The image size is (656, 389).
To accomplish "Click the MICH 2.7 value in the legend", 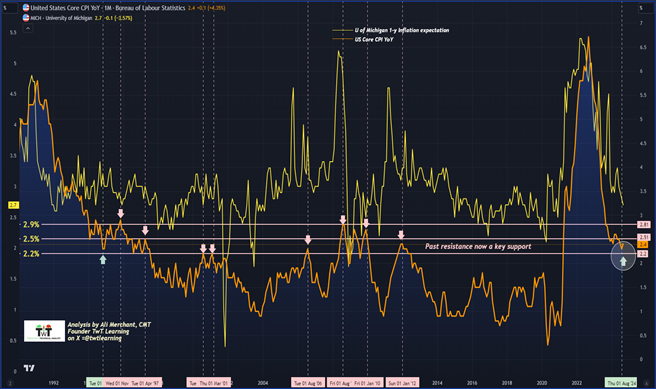I will pyautogui.click(x=98, y=18).
